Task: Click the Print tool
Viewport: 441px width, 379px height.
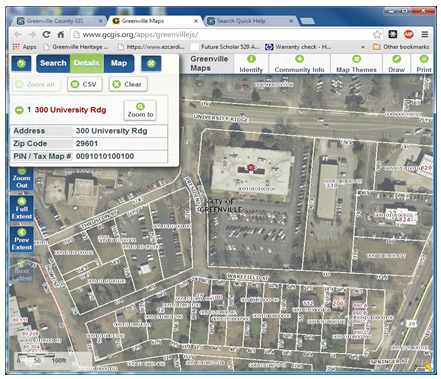Action: (423, 64)
